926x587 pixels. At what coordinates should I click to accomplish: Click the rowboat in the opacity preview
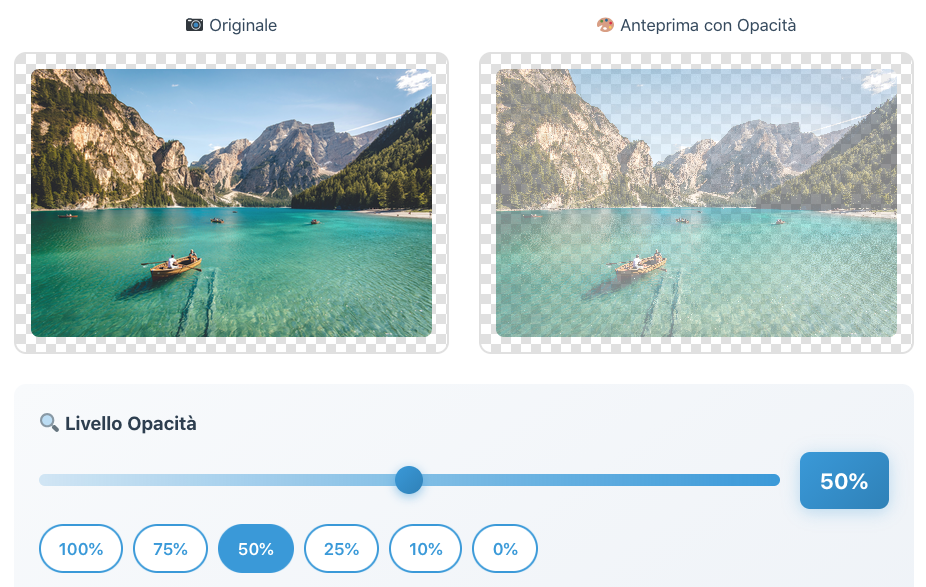641,265
